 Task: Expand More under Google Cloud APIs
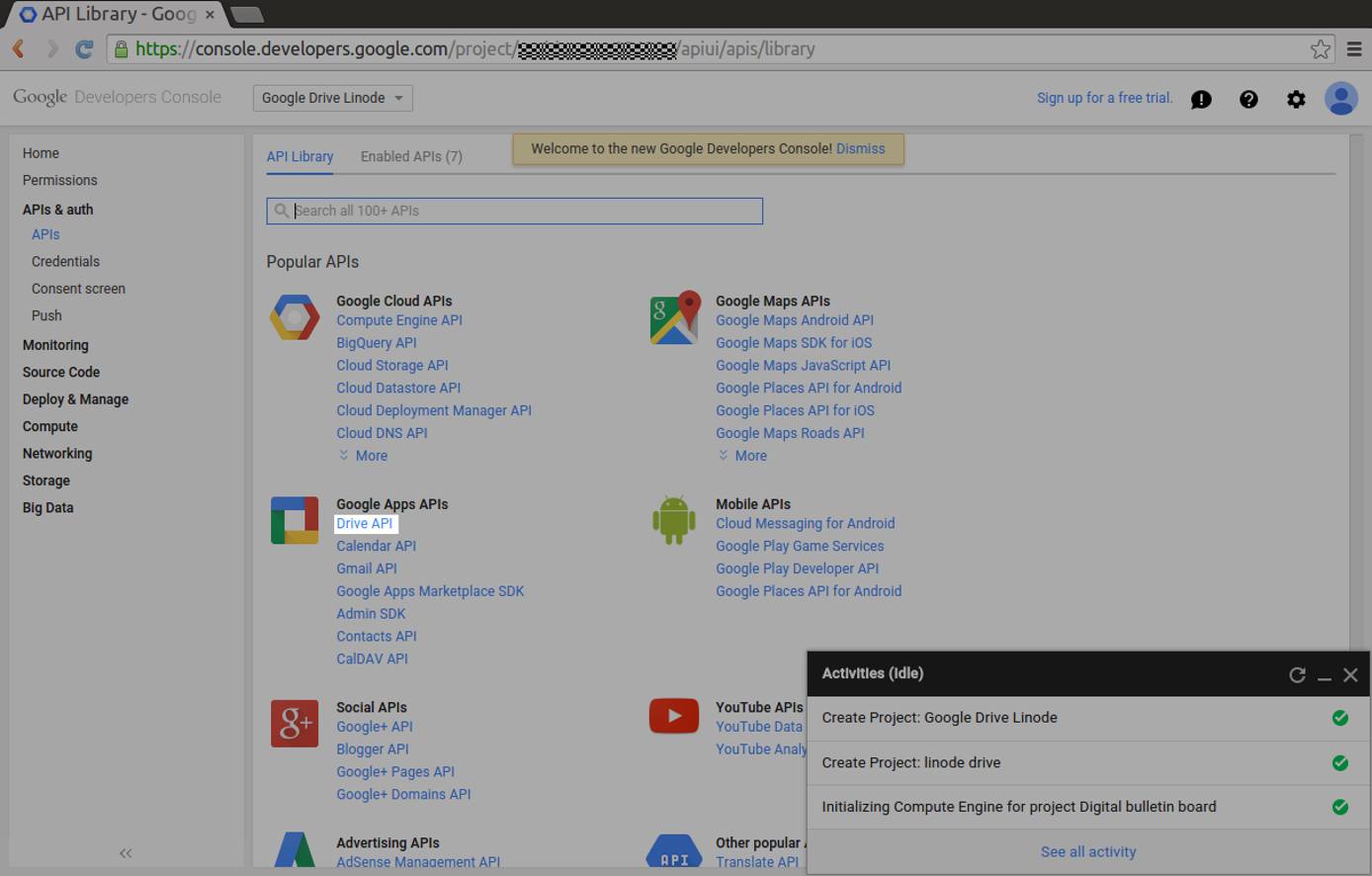coord(363,456)
